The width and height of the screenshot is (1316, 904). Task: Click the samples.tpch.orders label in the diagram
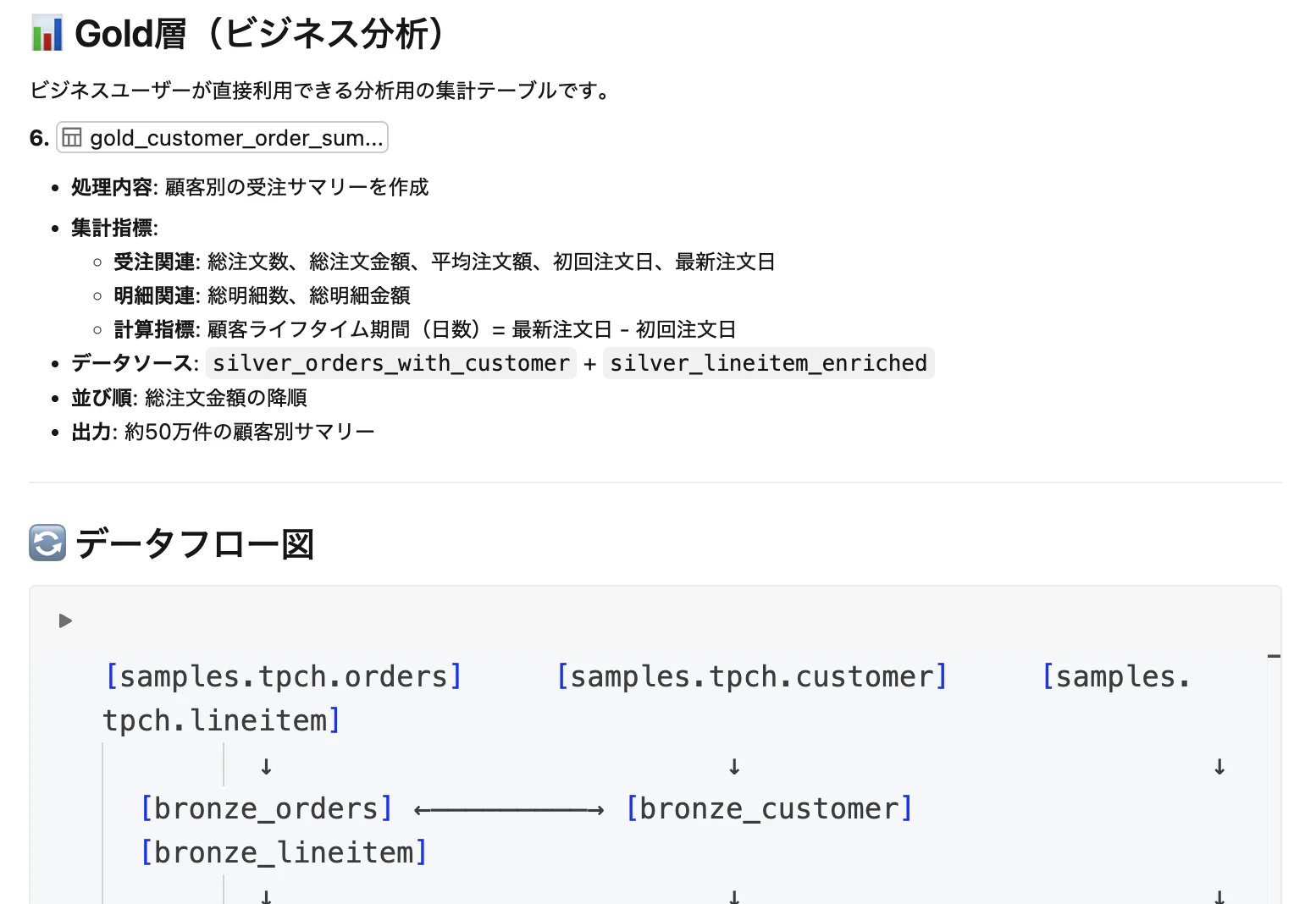pyautogui.click(x=284, y=675)
